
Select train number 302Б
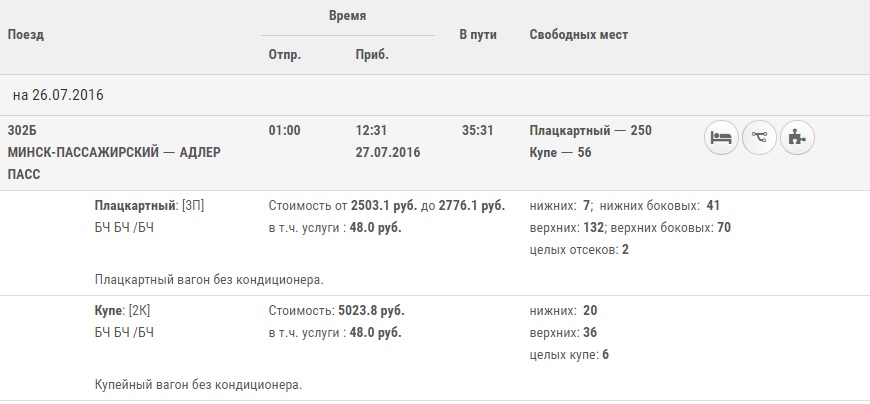(21, 131)
